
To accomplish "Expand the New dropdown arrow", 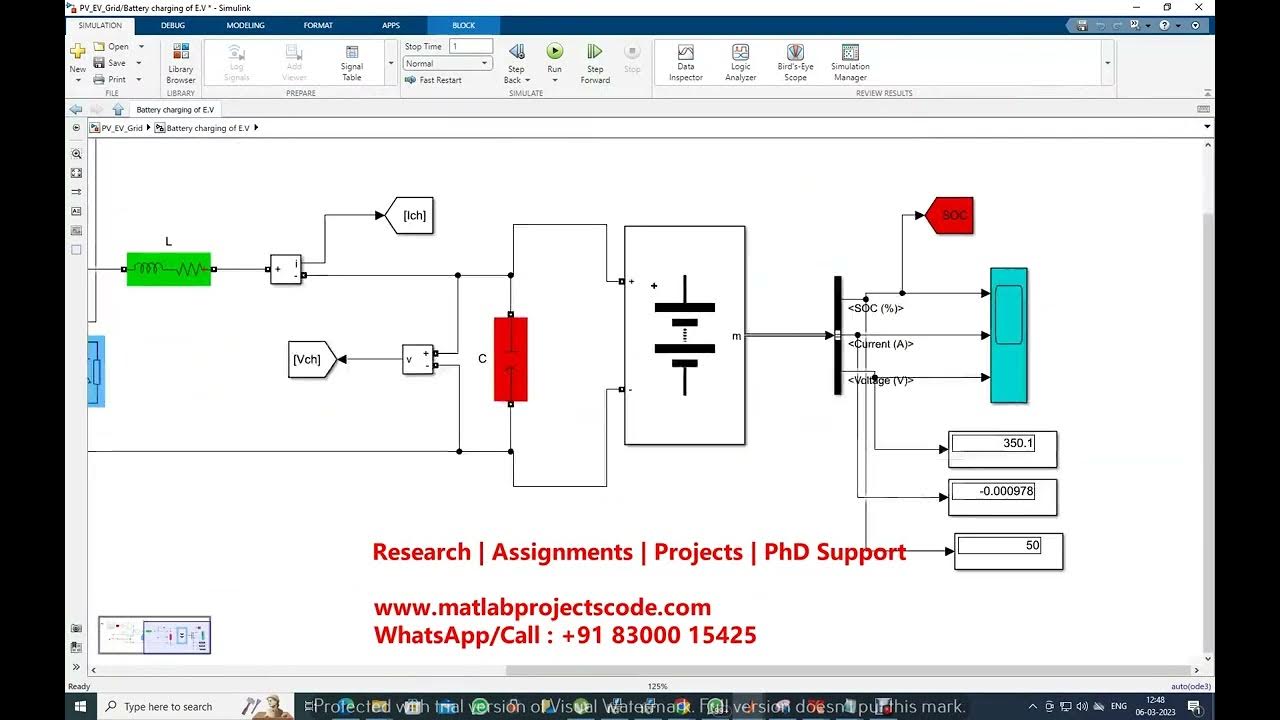I will (x=77, y=80).
